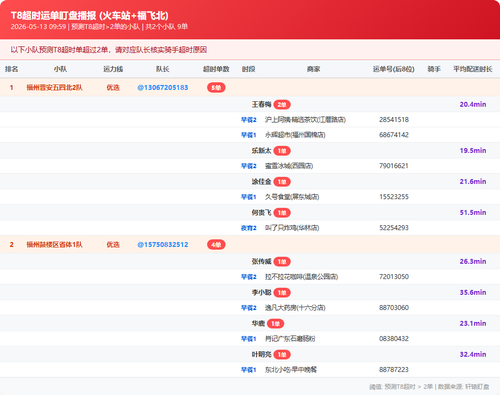Screen dimensions: 500x395
Task: Select average time 20.4min
Action: [x=473, y=104]
